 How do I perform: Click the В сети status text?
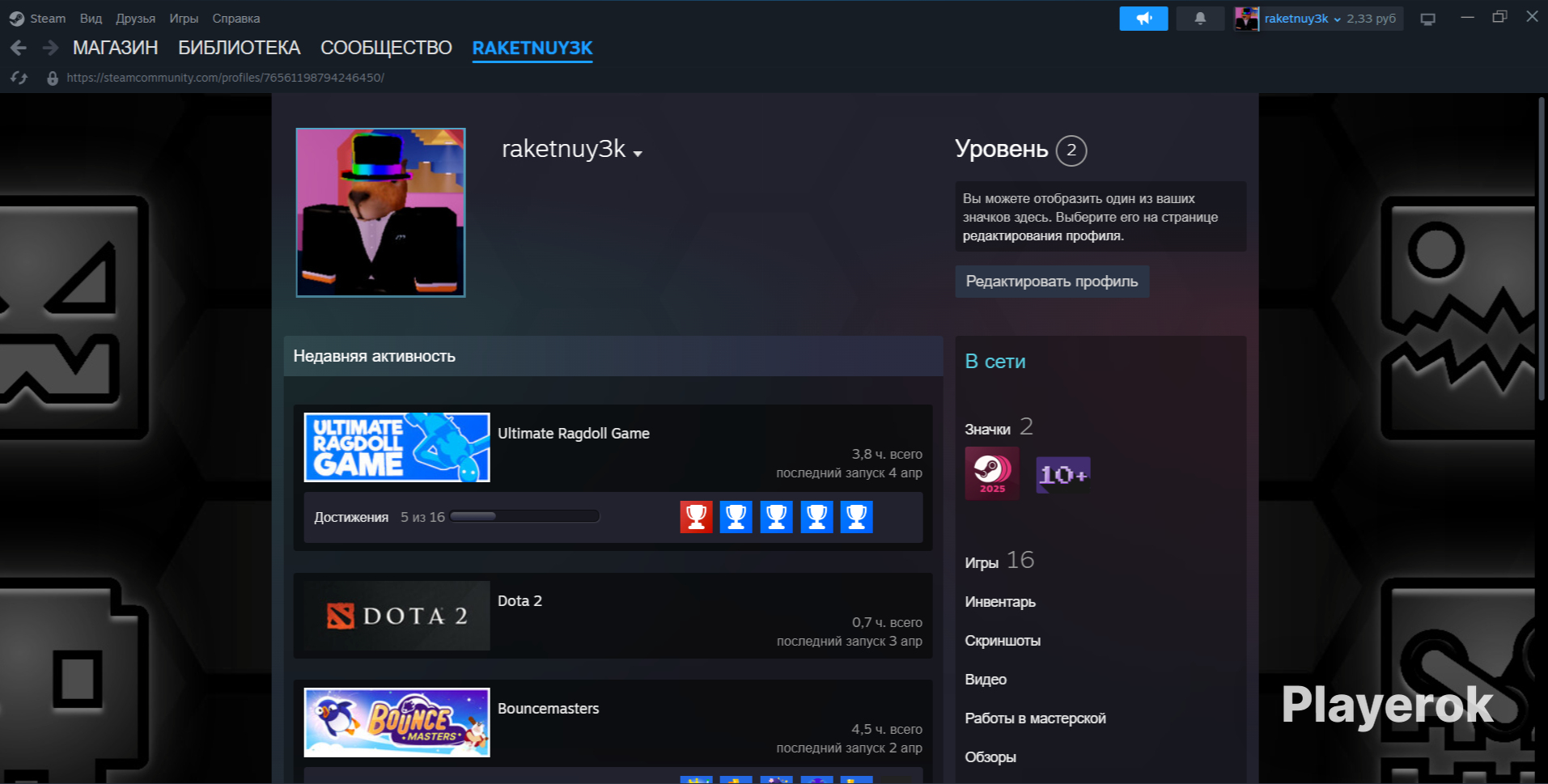(995, 362)
